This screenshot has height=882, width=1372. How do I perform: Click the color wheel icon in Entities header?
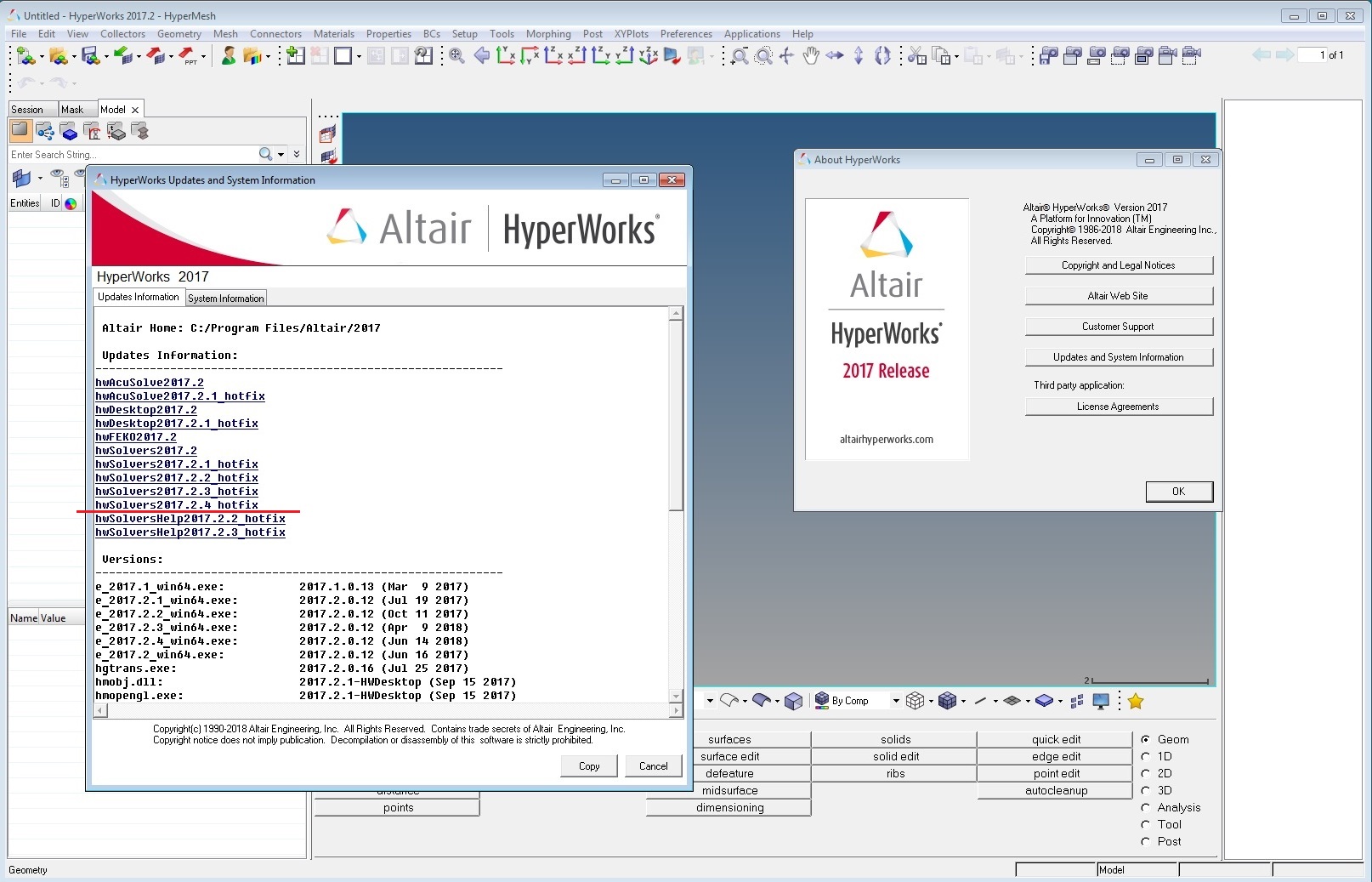[x=71, y=203]
